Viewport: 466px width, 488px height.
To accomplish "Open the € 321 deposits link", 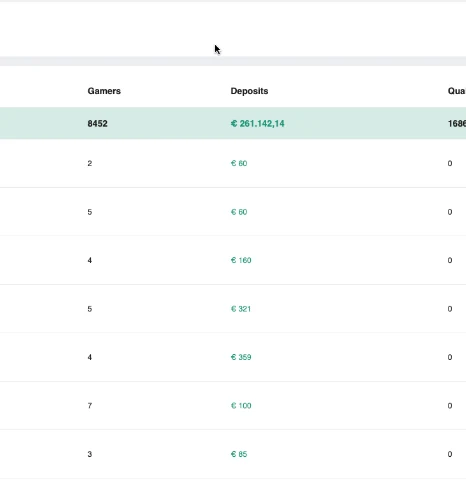I will click(x=241, y=309).
